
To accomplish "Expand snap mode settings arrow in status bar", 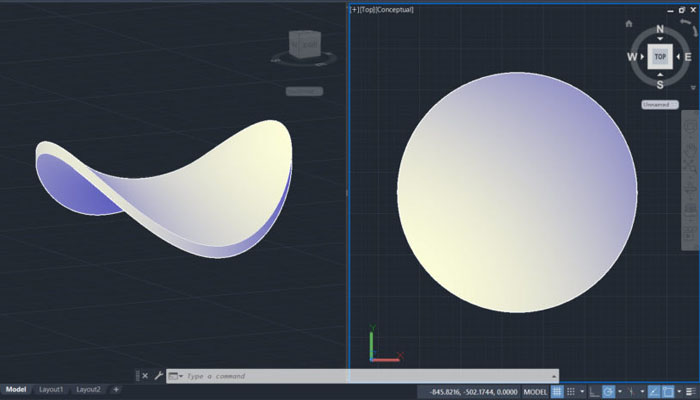I will pyautogui.click(x=582, y=390).
